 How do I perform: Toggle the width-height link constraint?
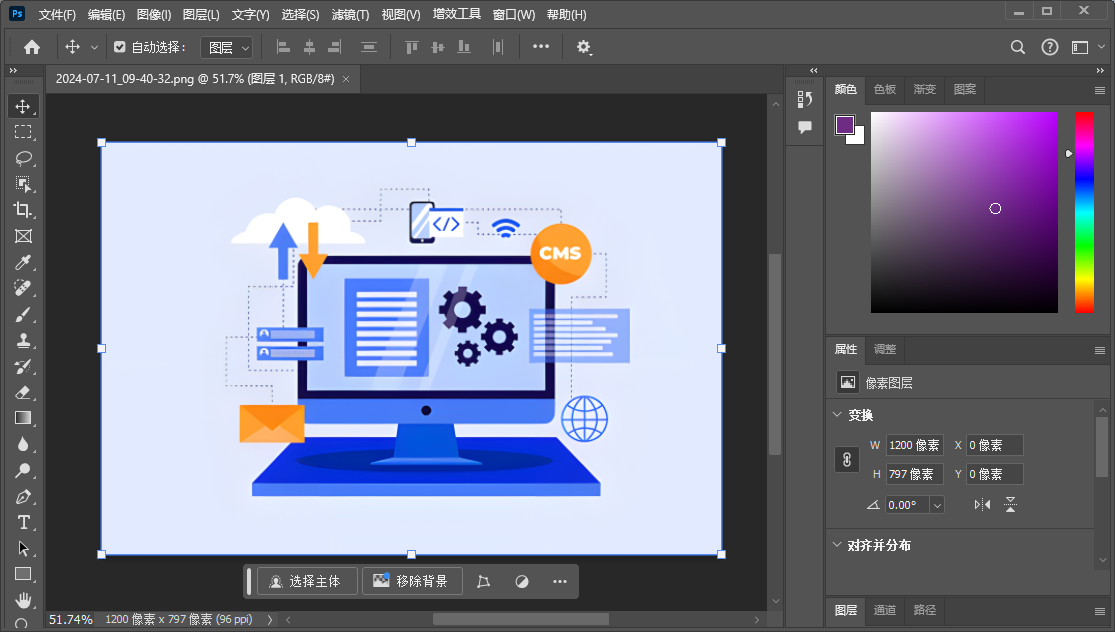pyautogui.click(x=846, y=460)
